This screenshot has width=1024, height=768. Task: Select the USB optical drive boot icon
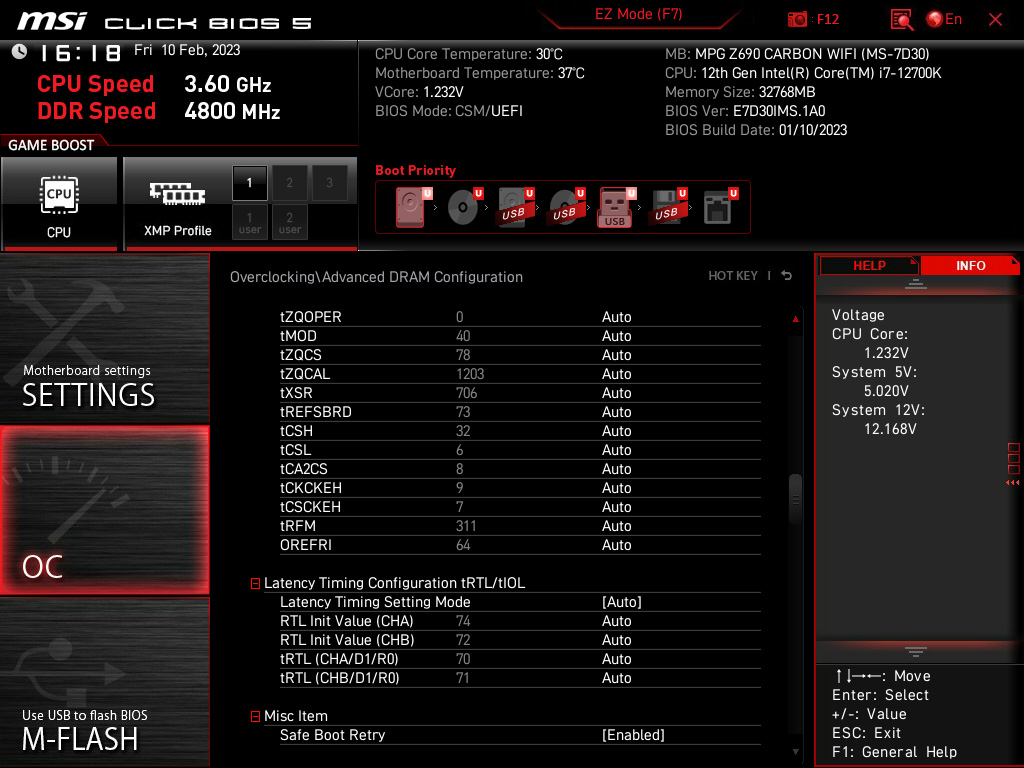point(566,207)
